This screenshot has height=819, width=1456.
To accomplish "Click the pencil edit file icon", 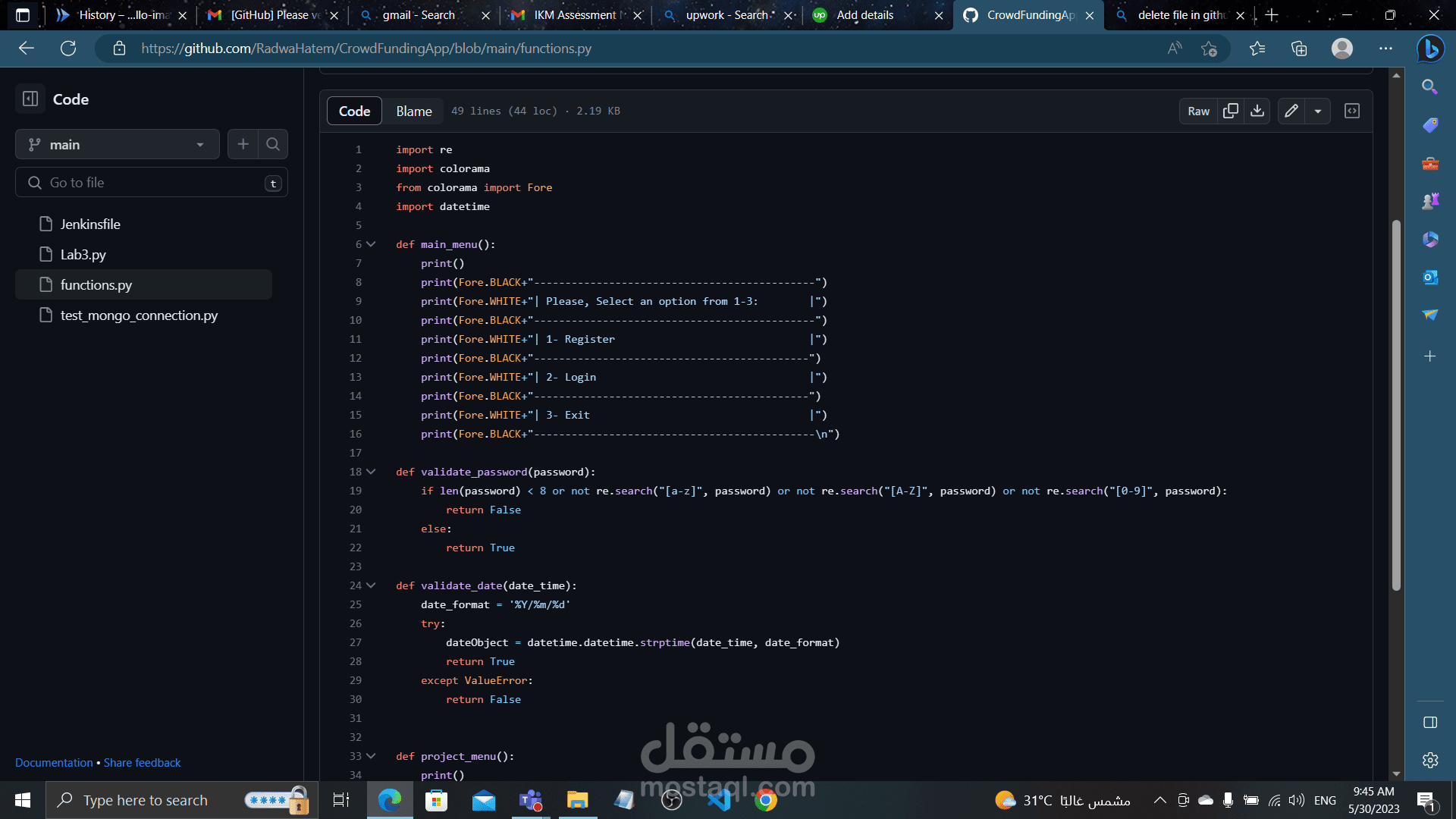I will pos(1291,111).
